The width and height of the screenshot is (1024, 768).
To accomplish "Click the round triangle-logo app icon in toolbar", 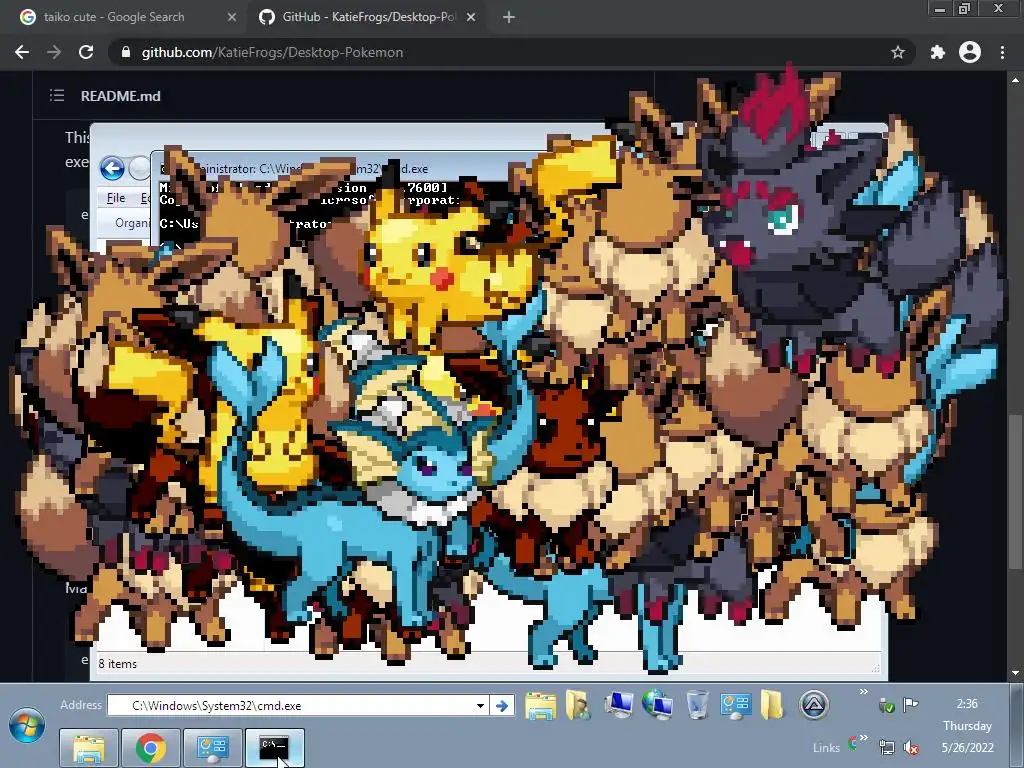I will tap(814, 705).
